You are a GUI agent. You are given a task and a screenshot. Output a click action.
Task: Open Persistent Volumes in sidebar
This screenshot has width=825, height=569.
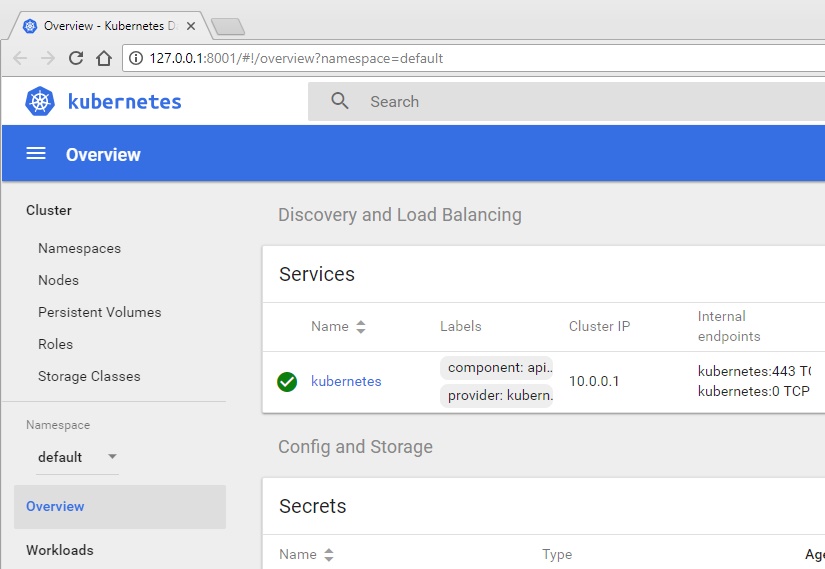click(x=99, y=312)
